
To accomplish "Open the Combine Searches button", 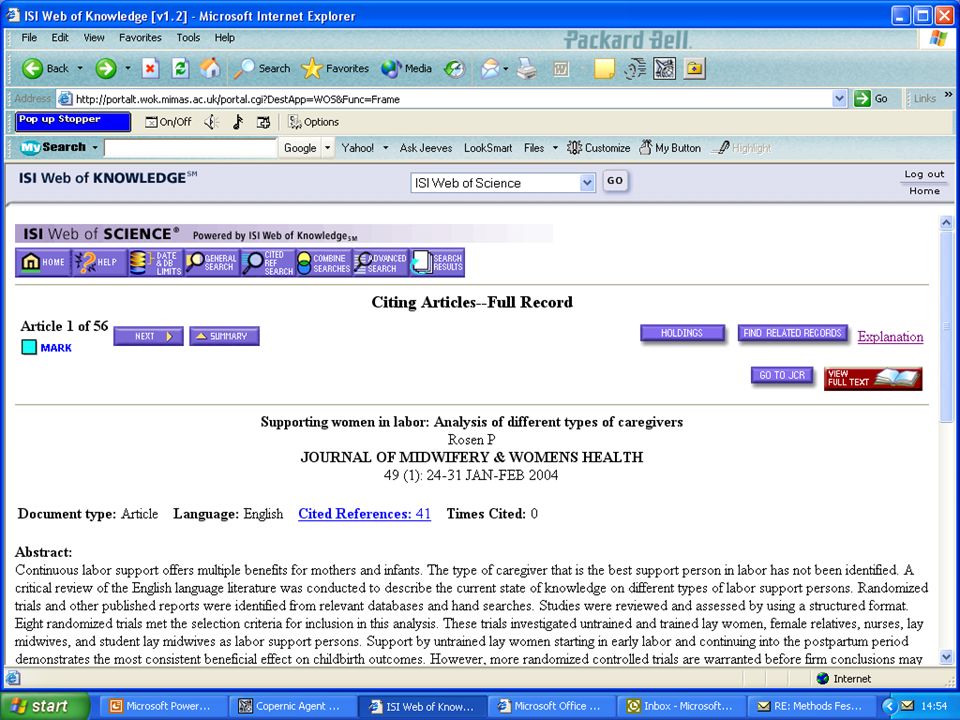I will pos(324,262).
